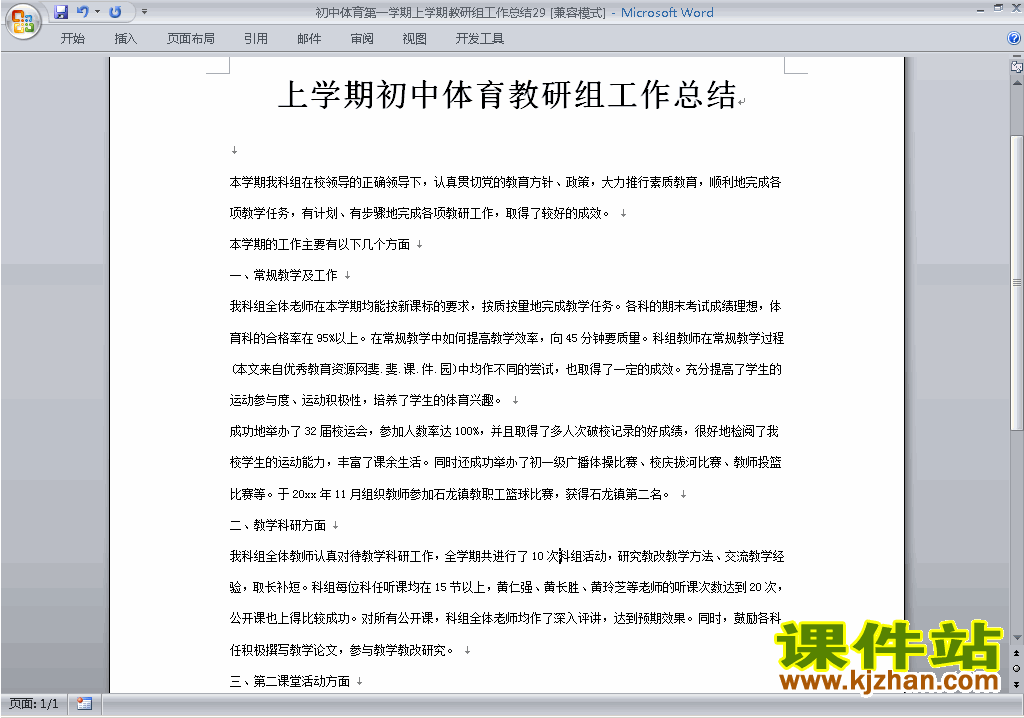This screenshot has width=1024, height=718.
Task: Expand Customize Quick Access Toolbar dropdown
Action: [144, 12]
